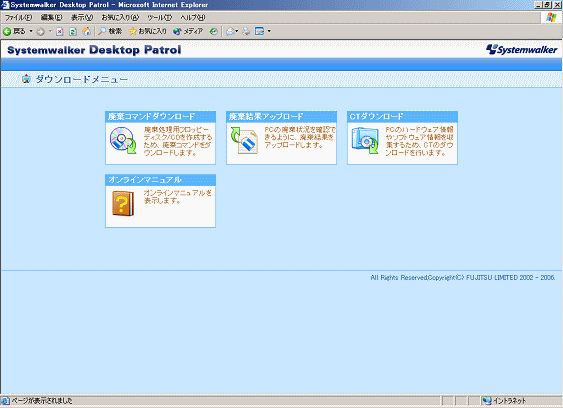Open the File (ファイル) menu
Screen dimensions: 563x408
pos(18,17)
